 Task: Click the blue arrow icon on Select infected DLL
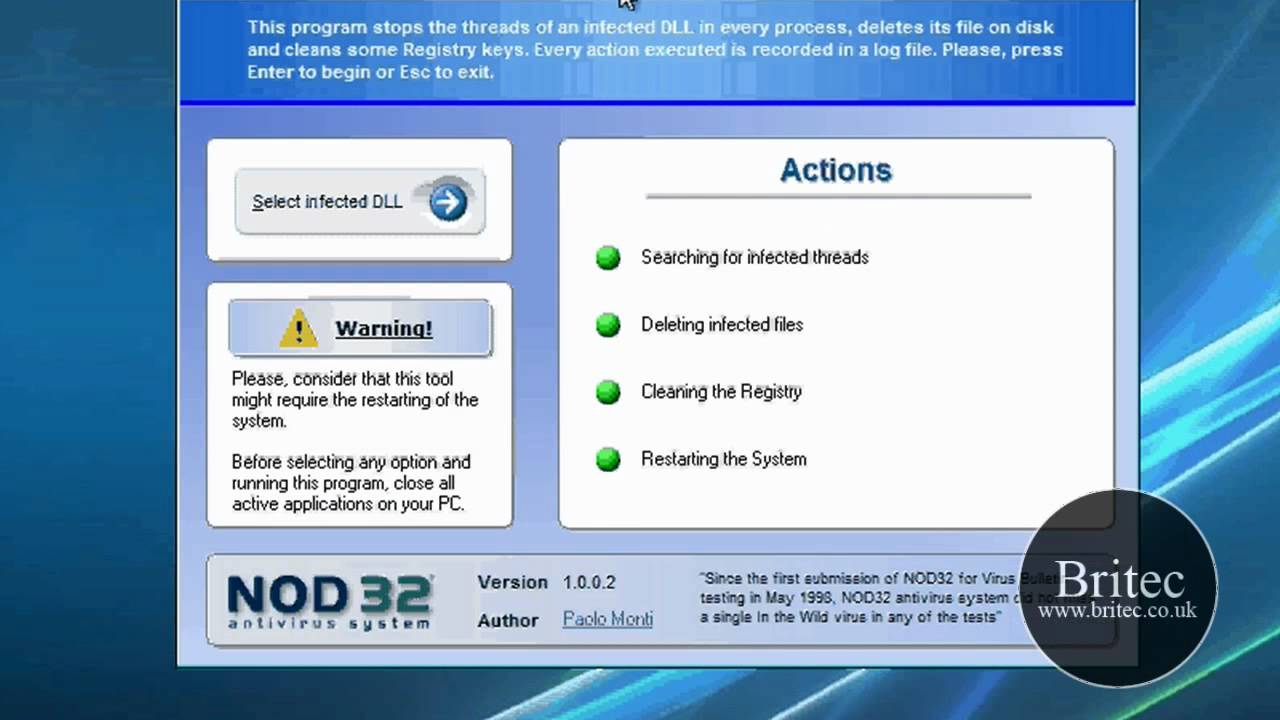[448, 203]
